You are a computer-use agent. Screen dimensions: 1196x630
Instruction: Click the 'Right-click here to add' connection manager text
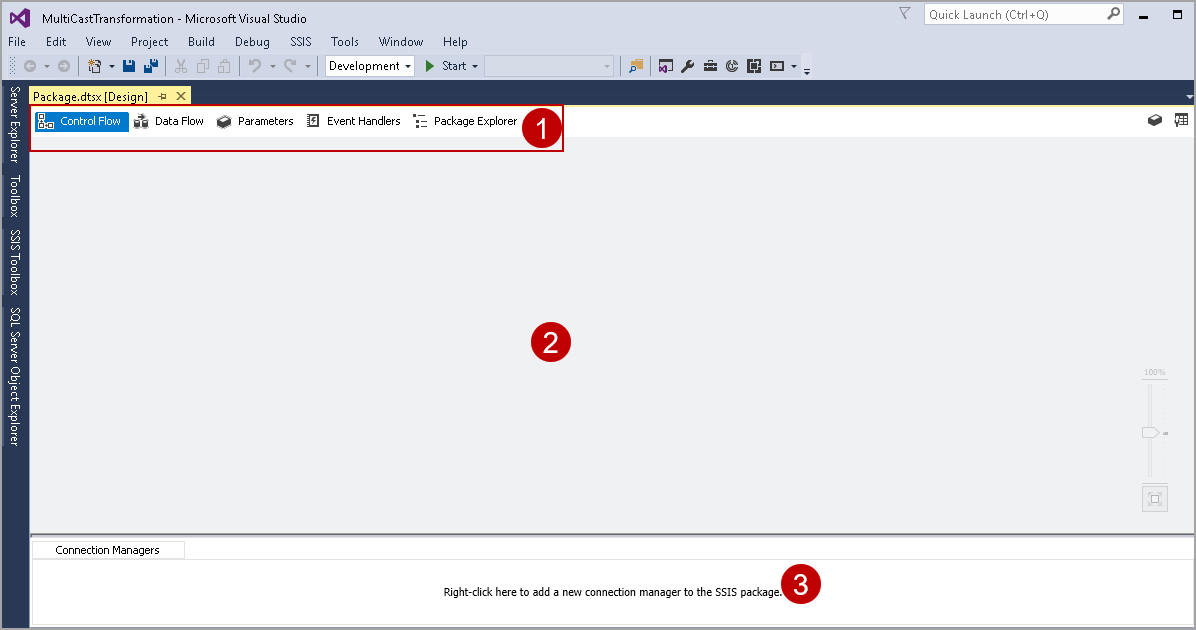(x=612, y=592)
